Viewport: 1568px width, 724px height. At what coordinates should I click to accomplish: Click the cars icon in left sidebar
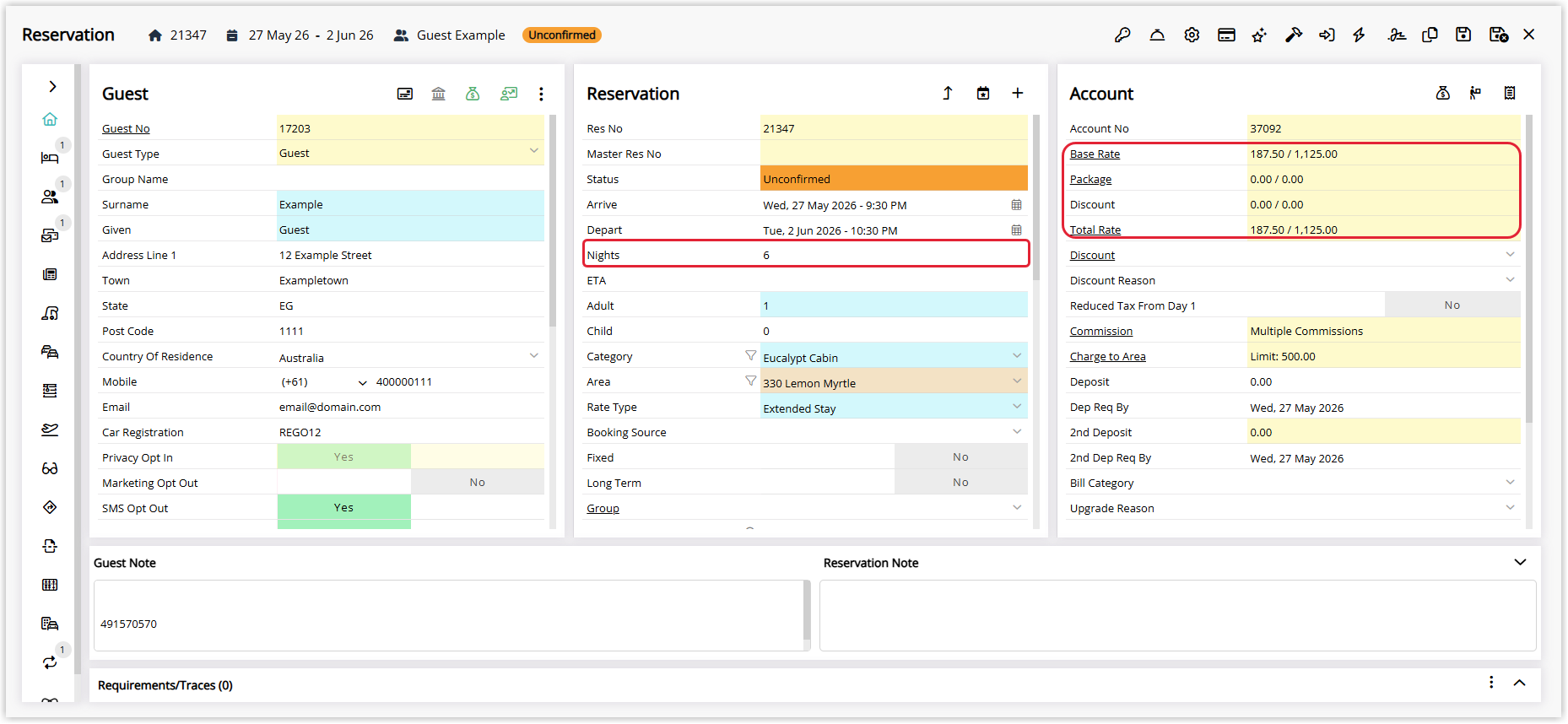click(x=50, y=352)
